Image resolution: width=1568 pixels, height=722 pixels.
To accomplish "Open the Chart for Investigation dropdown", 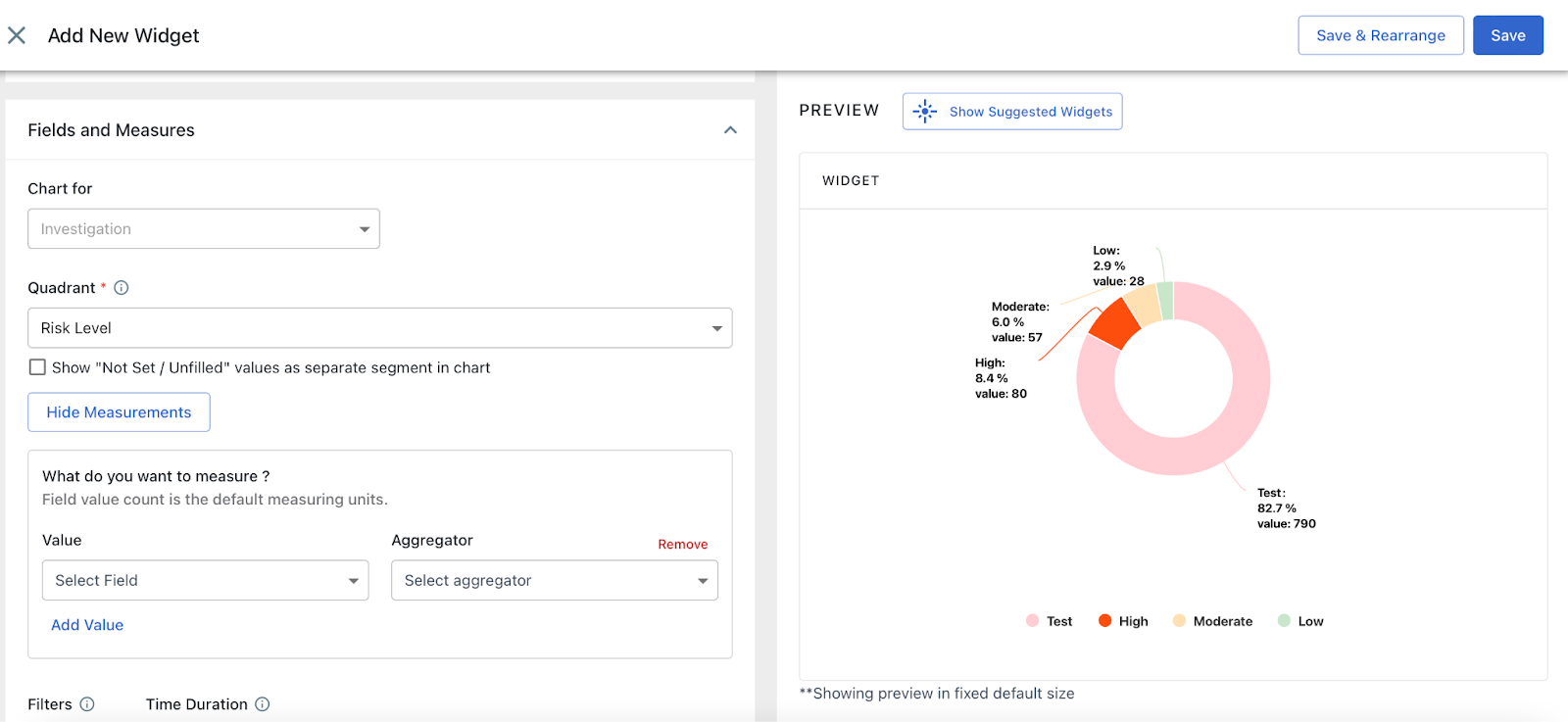I will click(x=204, y=229).
